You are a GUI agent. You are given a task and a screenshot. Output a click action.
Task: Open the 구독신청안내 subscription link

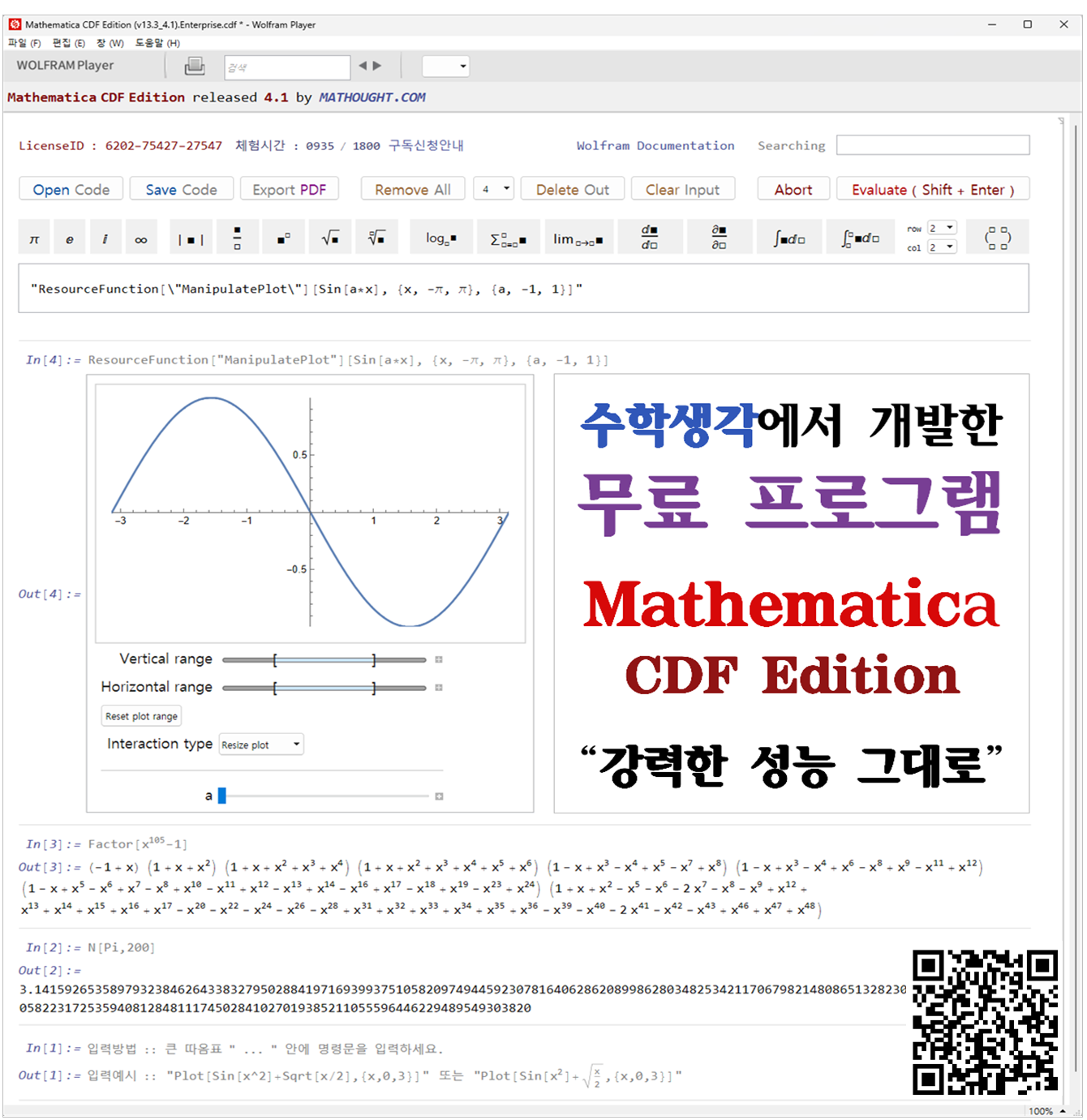coord(427,146)
